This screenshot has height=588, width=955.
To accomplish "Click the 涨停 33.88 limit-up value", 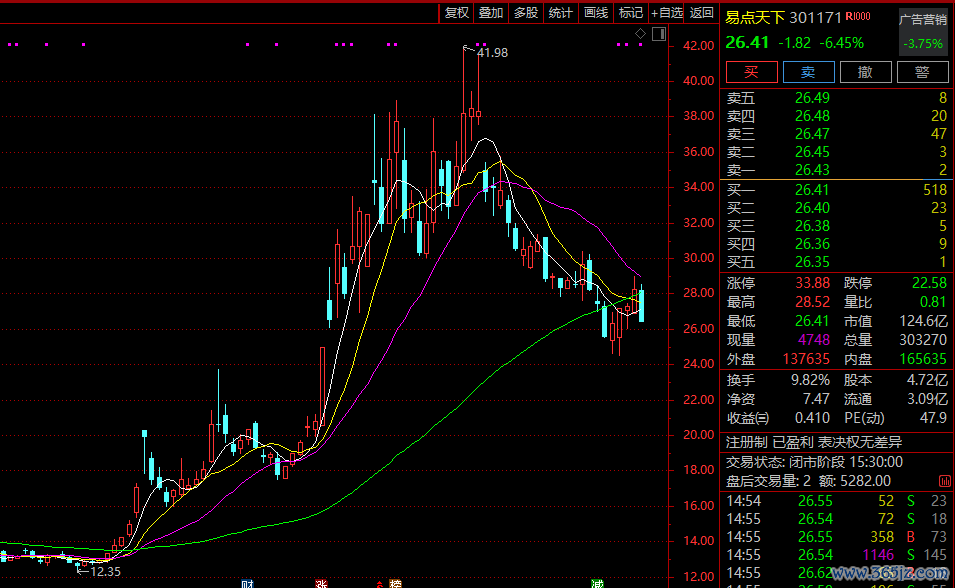I will [x=812, y=283].
